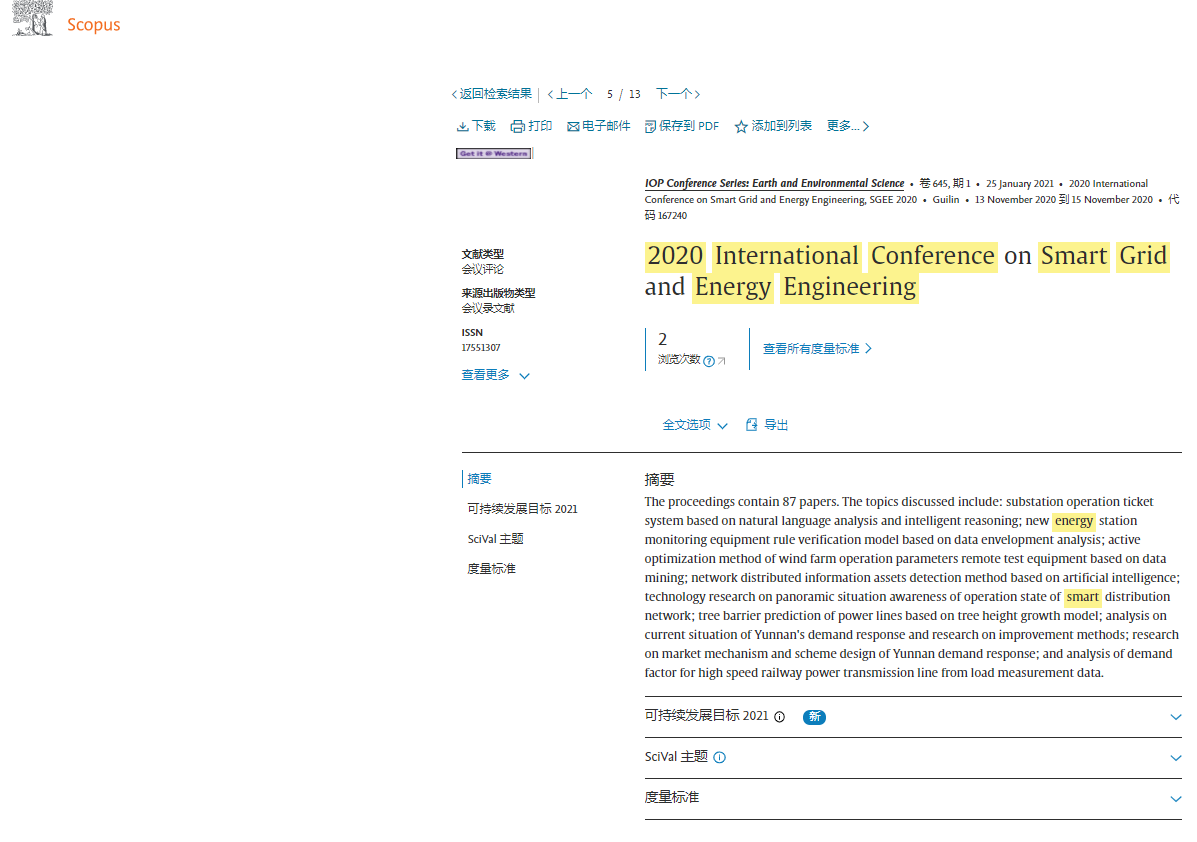1197x842 pixels.
Task: Click the 保存到 PDF icon
Action: click(650, 127)
